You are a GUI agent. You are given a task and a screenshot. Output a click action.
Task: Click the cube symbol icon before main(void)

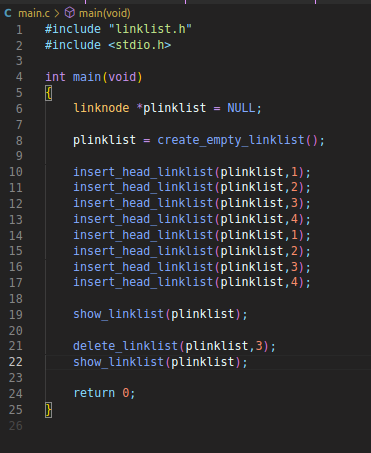tap(70, 13)
